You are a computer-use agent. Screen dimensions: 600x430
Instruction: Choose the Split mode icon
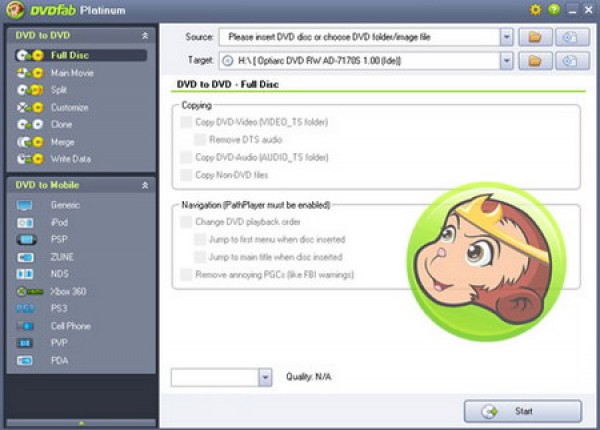31,90
